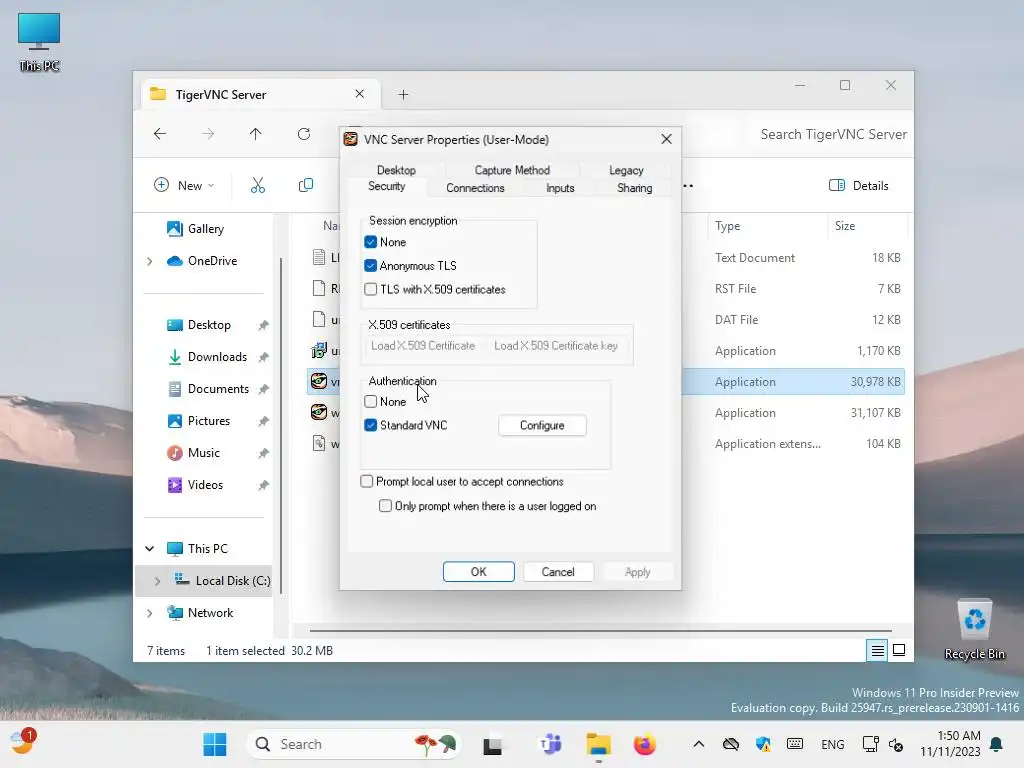The image size is (1024, 768).
Task: Expand the Local Disk (C:) node
Action: [157, 581]
